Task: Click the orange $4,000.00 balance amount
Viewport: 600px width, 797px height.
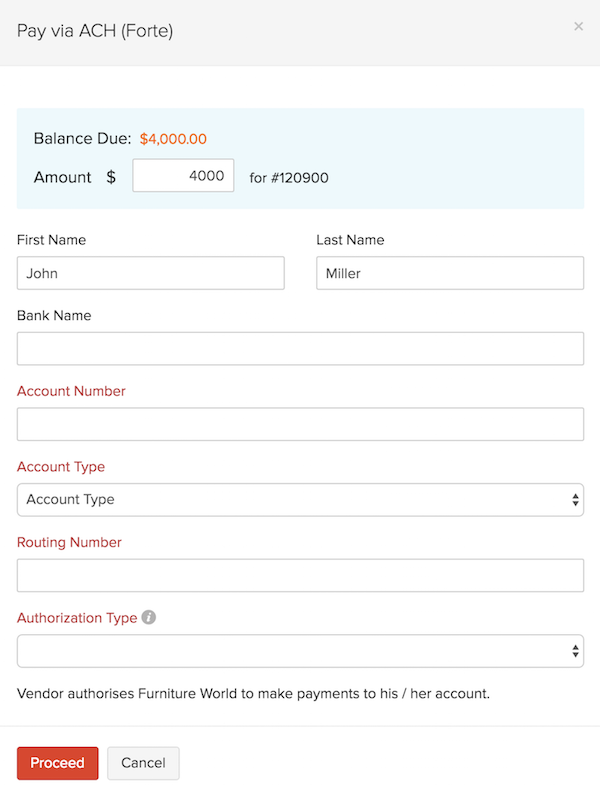Action: [x=173, y=139]
